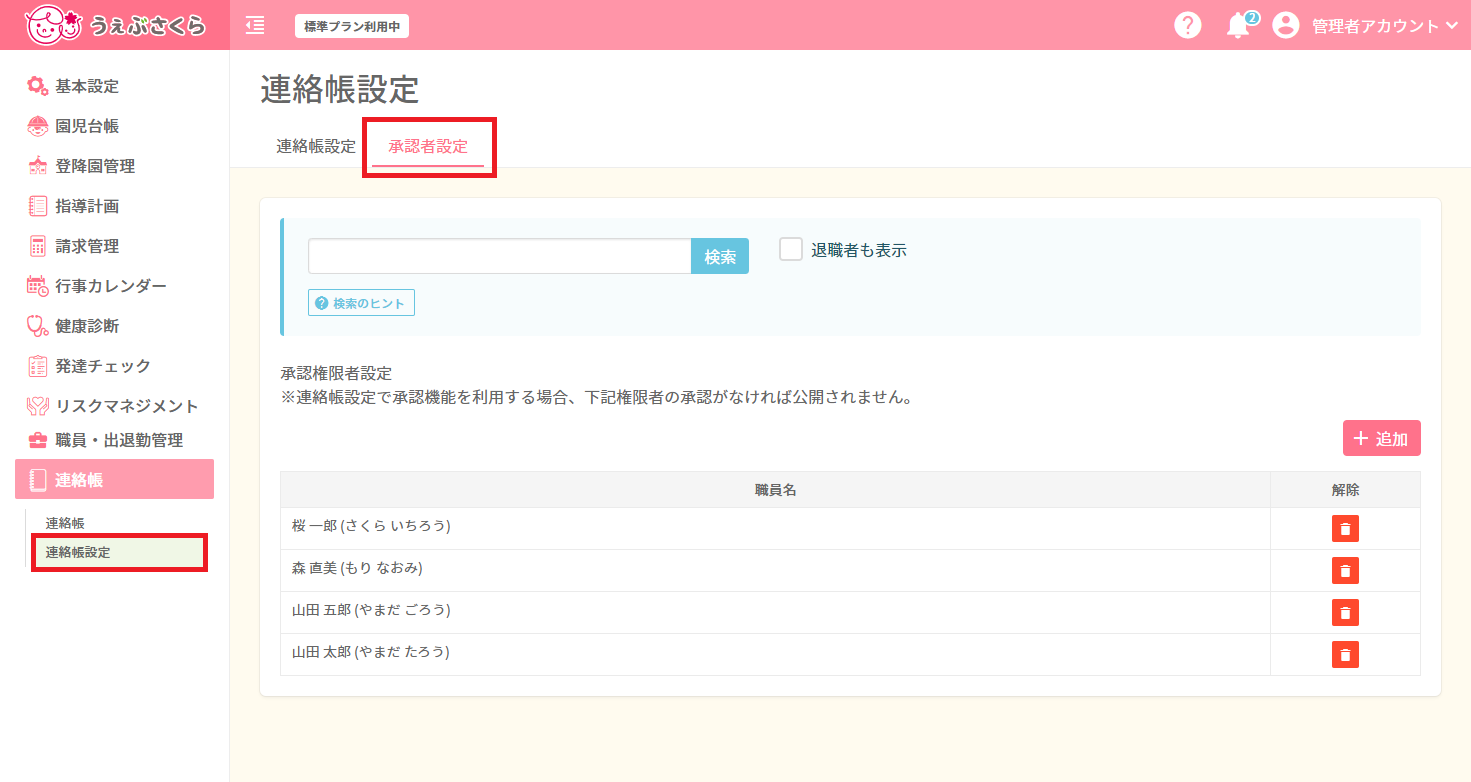1471x782 pixels.
Task: Select 請求管理 menu label
Action: tap(87, 246)
